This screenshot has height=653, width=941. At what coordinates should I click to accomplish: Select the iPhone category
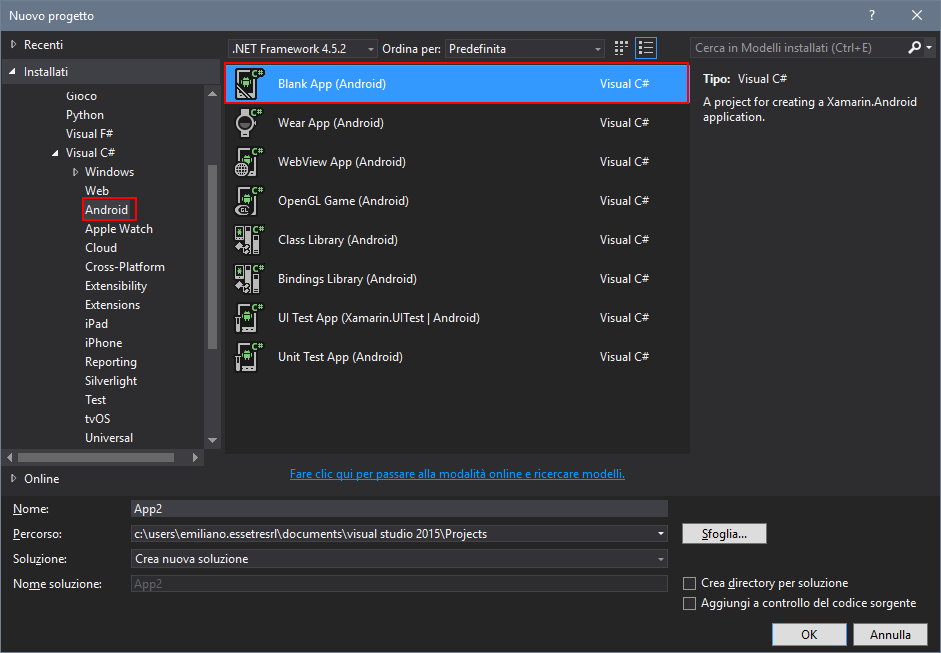pyautogui.click(x=104, y=343)
